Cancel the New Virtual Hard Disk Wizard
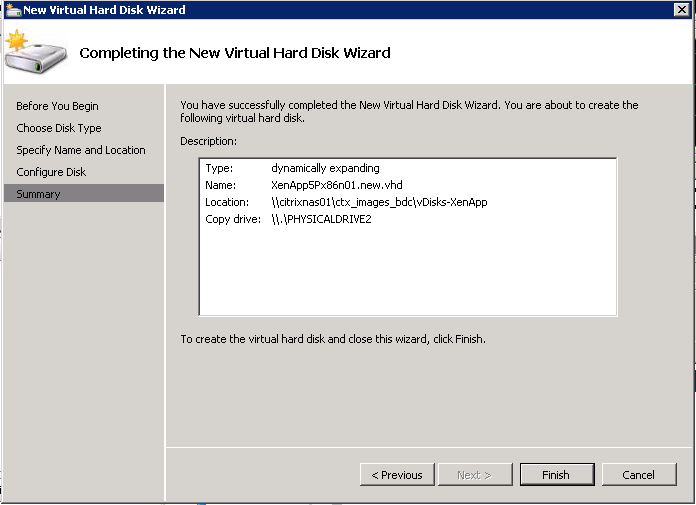Viewport: 696px width, 505px height. tap(639, 475)
